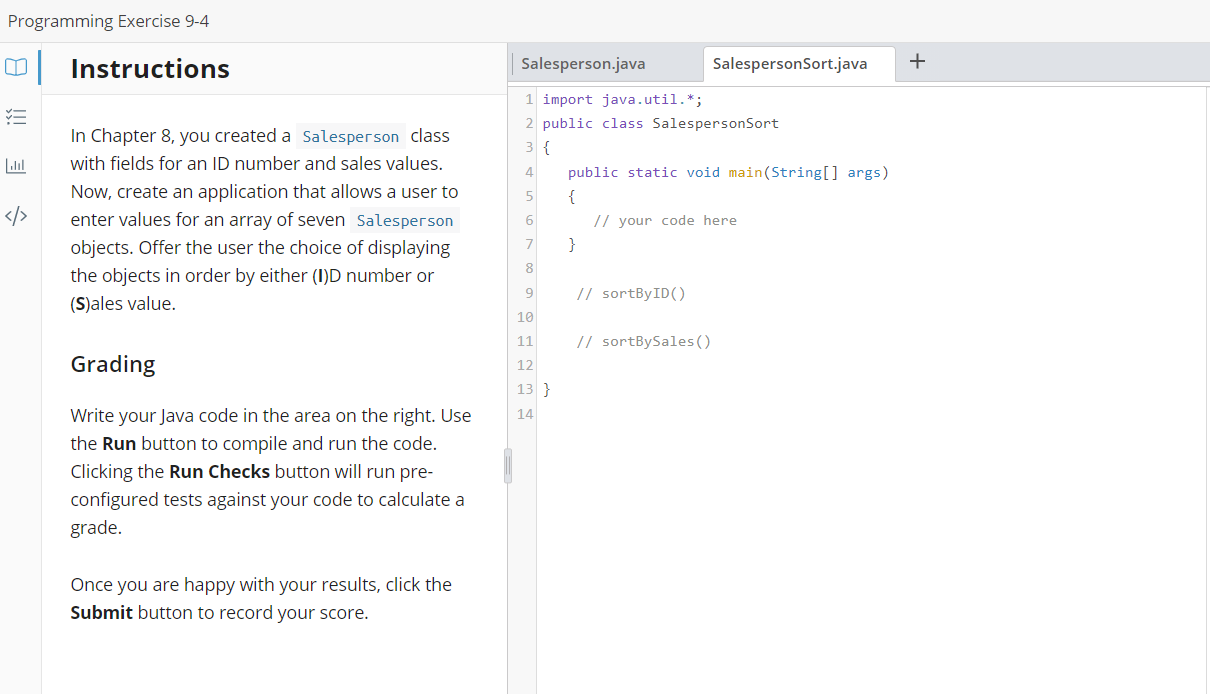Add a new file tab with plus

[917, 62]
